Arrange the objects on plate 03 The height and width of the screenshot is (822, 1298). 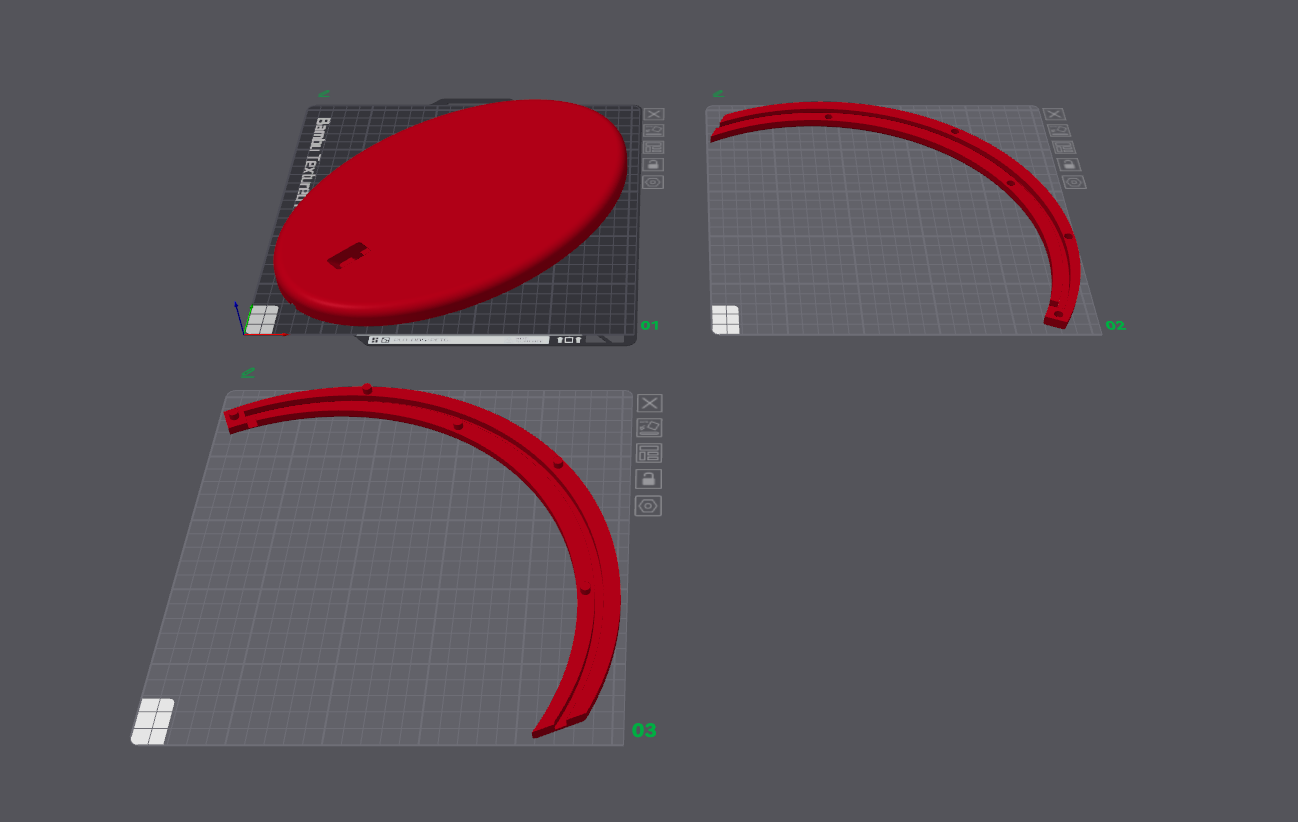(x=649, y=453)
